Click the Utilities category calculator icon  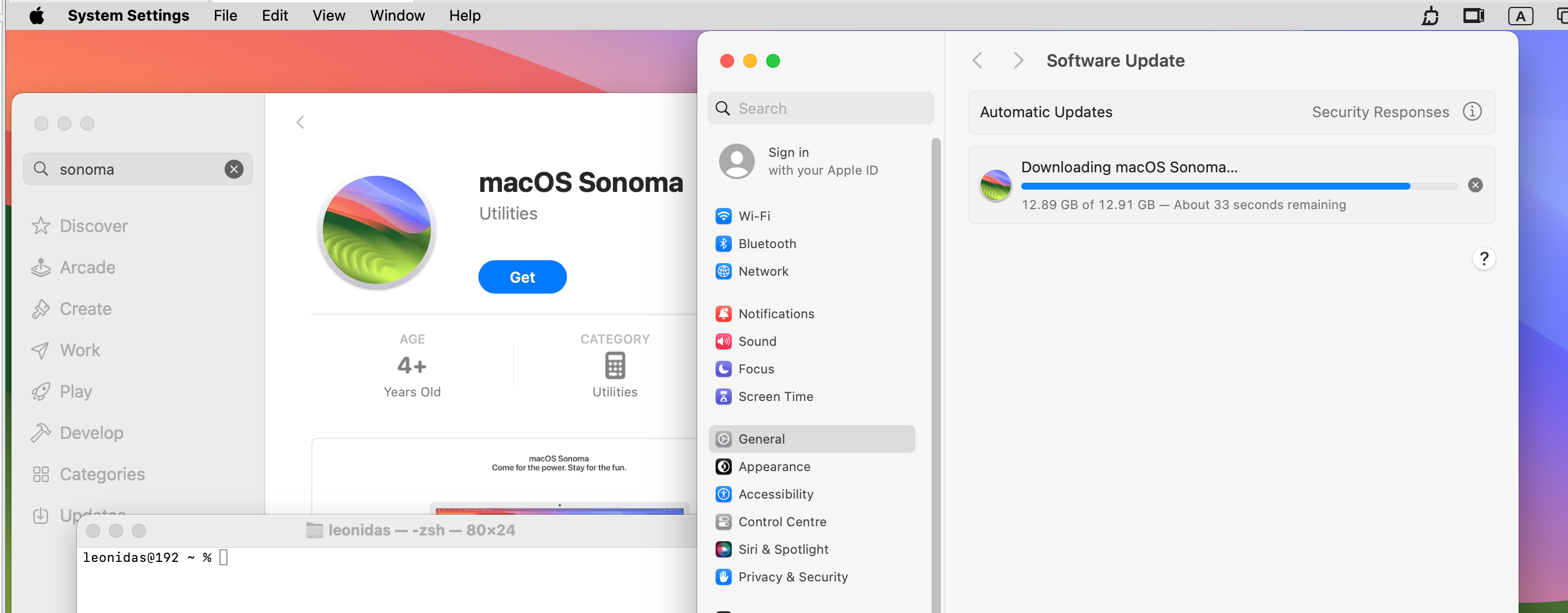coord(615,366)
